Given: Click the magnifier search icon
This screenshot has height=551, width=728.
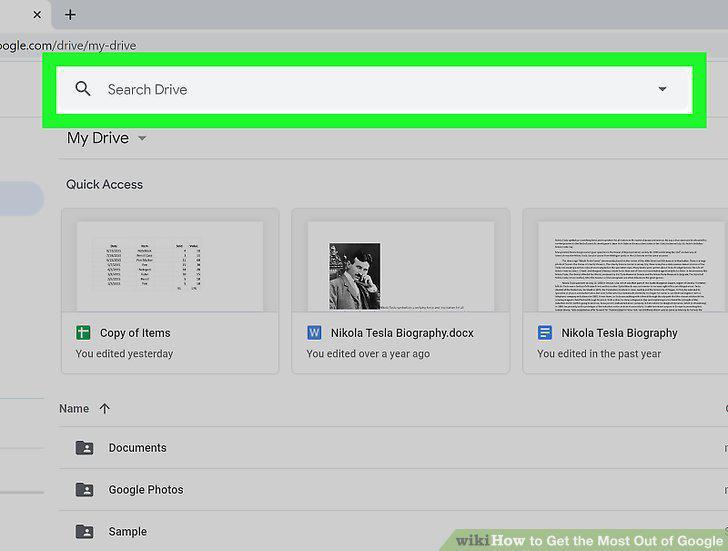Looking at the screenshot, I should tap(83, 89).
